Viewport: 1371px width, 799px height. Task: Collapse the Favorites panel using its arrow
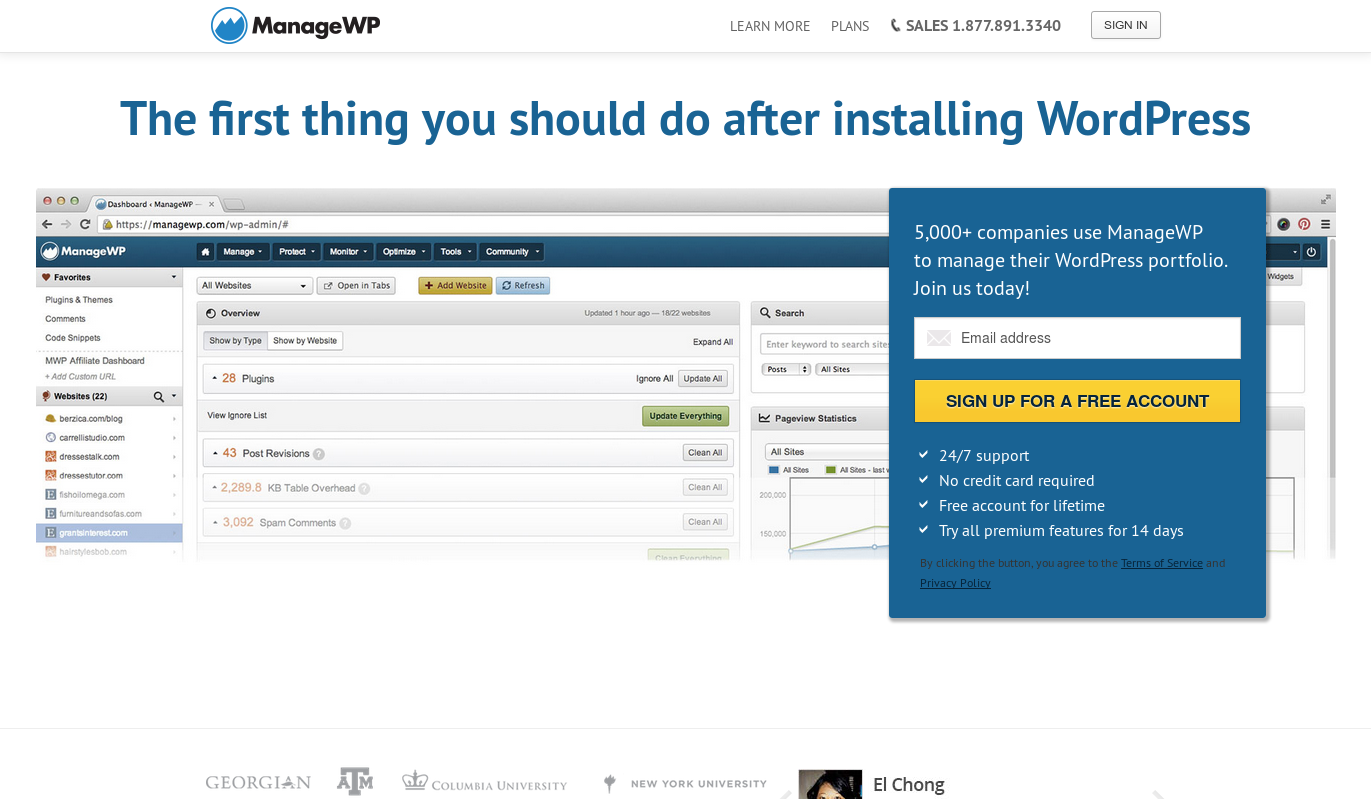174,277
